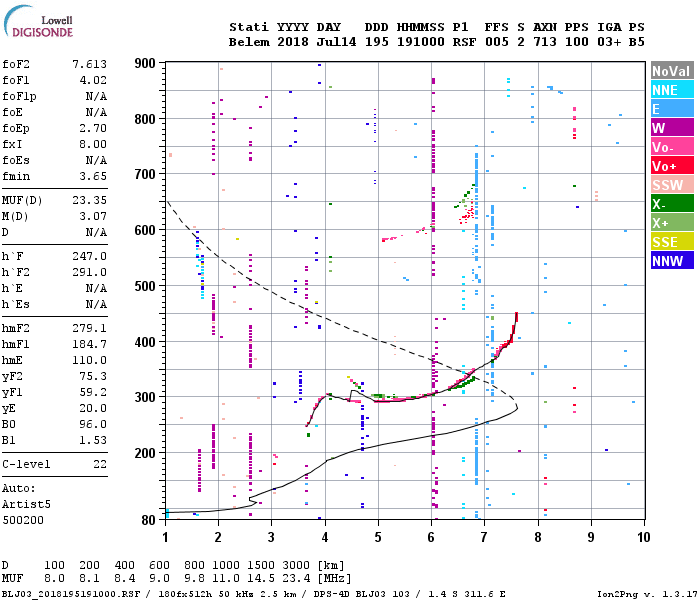This screenshot has height=600, width=700.
Task: Select the blue E legend swatch
Action: (672, 108)
